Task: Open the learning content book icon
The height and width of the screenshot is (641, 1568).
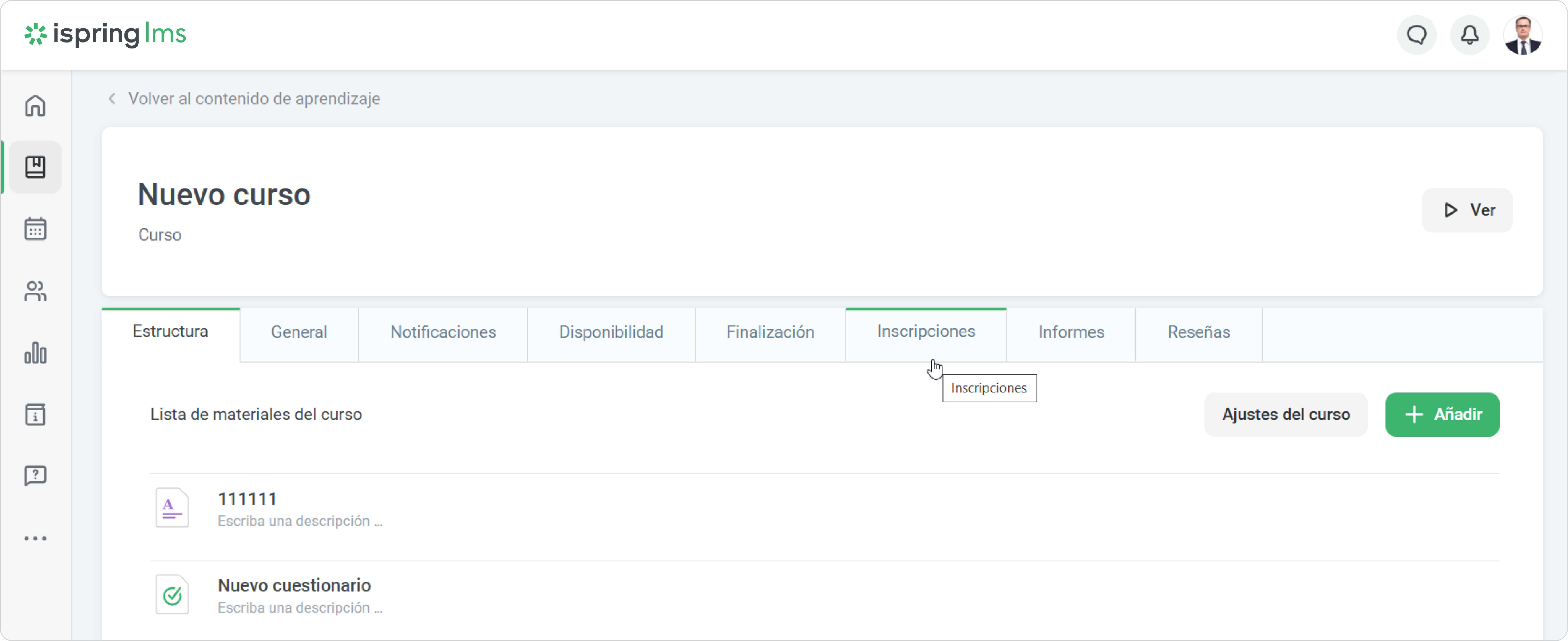Action: click(35, 167)
